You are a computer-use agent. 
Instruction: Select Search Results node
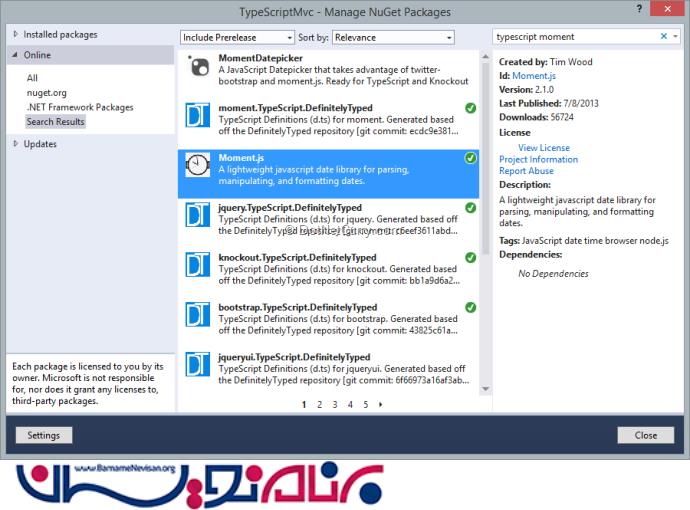pos(55,121)
